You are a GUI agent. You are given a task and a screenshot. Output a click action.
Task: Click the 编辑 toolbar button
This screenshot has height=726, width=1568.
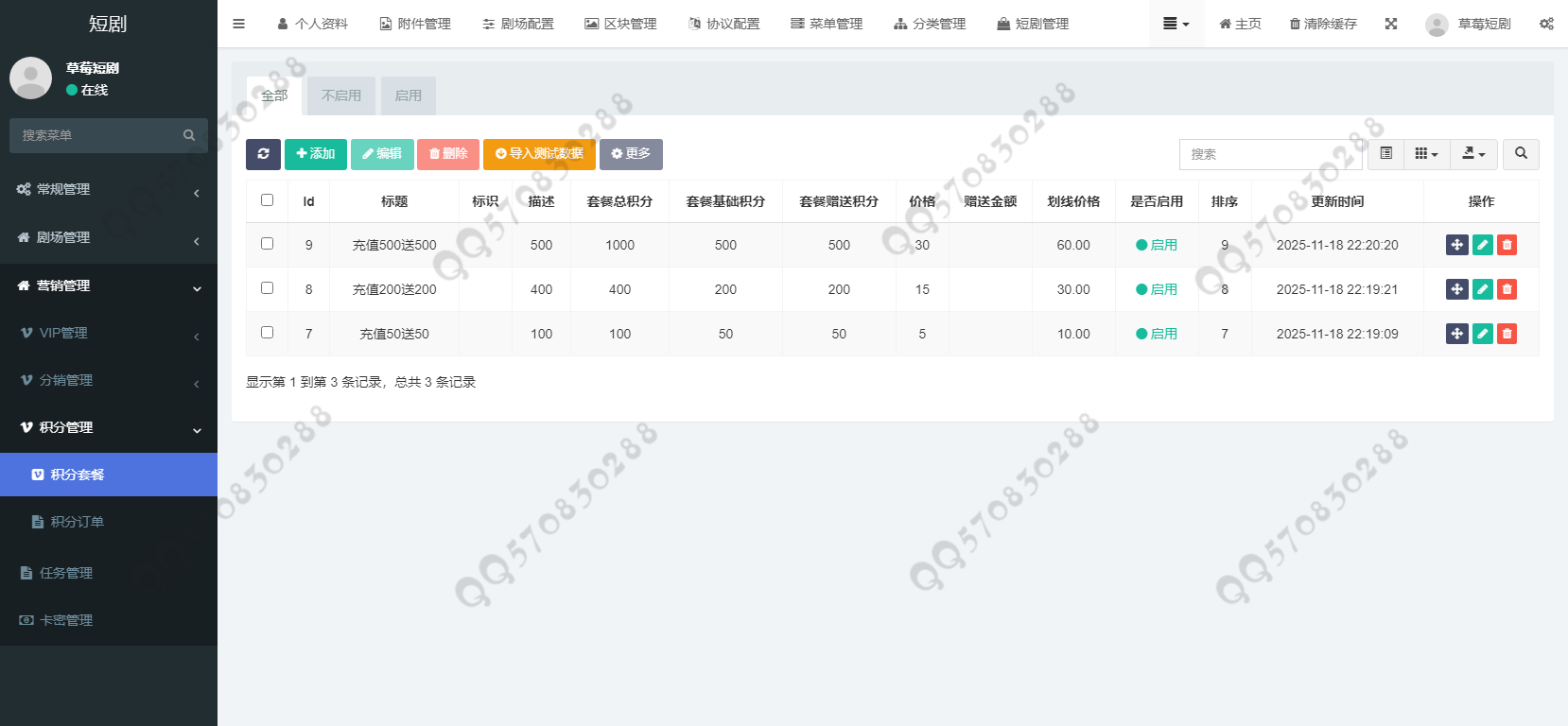click(x=382, y=154)
